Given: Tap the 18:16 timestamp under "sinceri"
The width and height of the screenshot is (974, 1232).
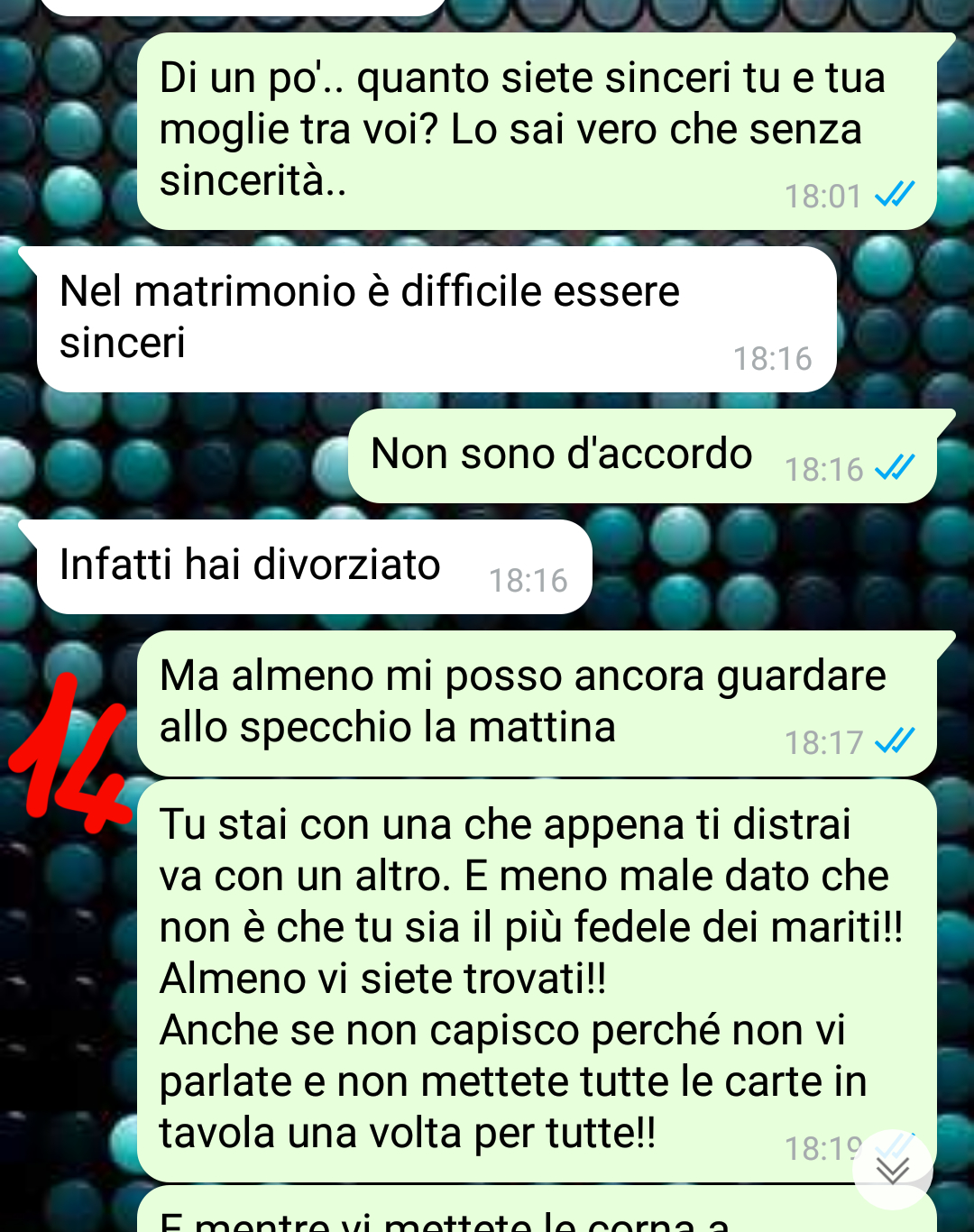Looking at the screenshot, I should pos(773,359).
